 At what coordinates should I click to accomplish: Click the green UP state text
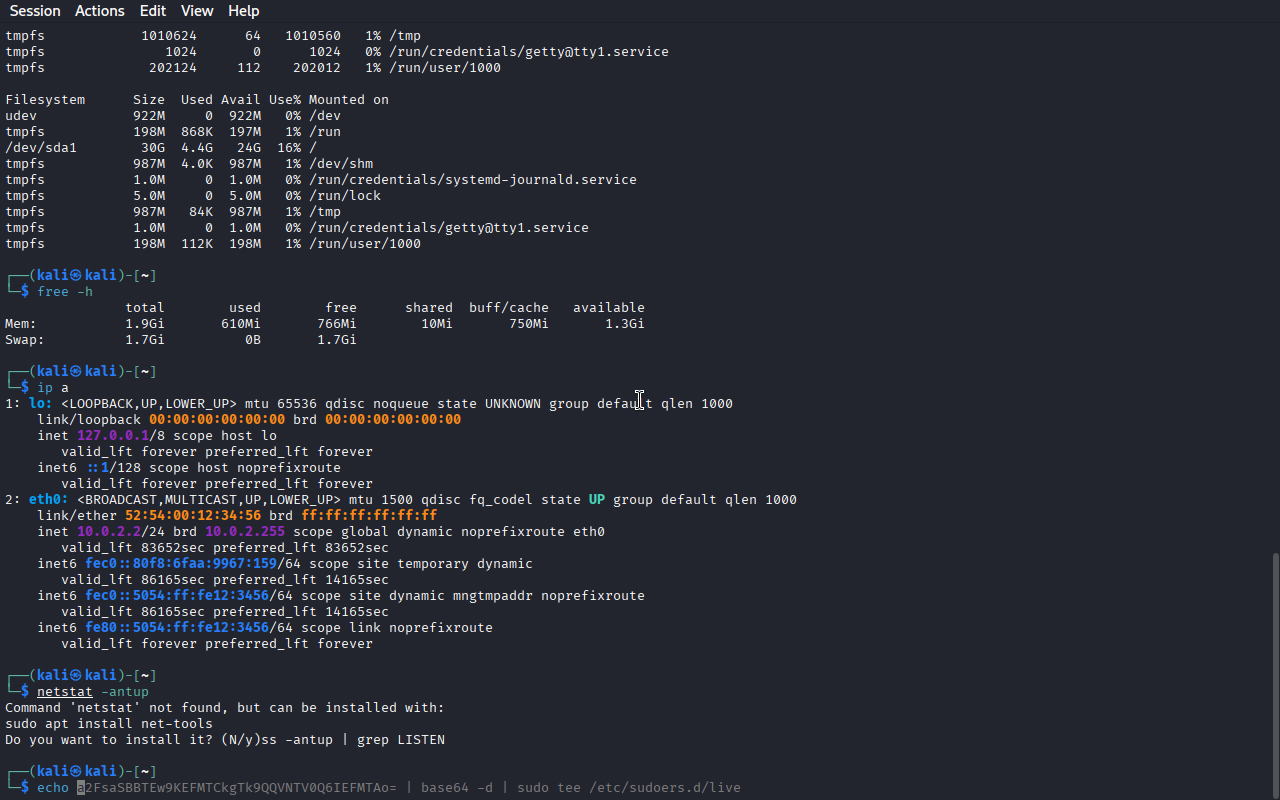597,499
